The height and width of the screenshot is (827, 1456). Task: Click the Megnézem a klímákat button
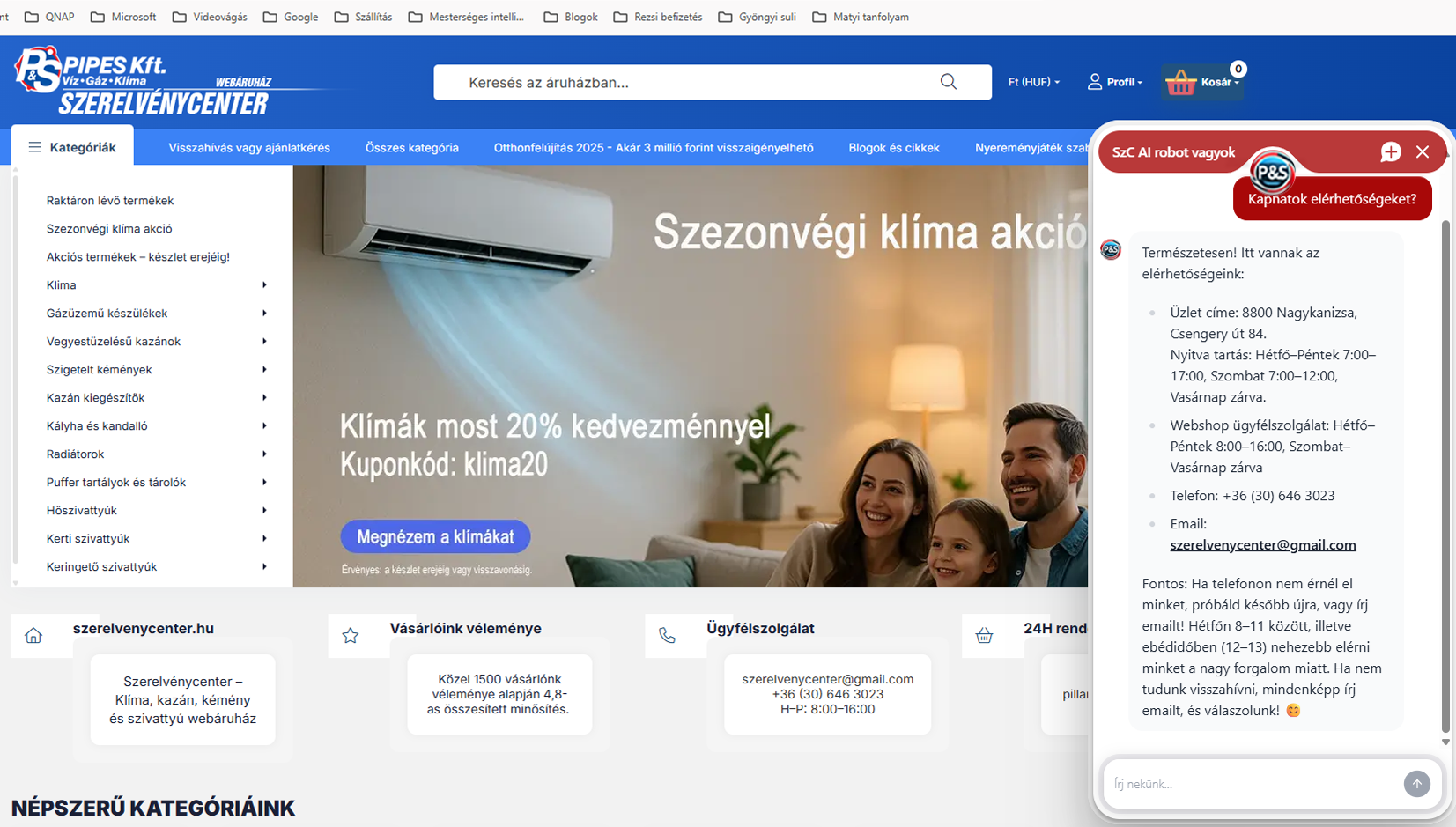pos(435,536)
